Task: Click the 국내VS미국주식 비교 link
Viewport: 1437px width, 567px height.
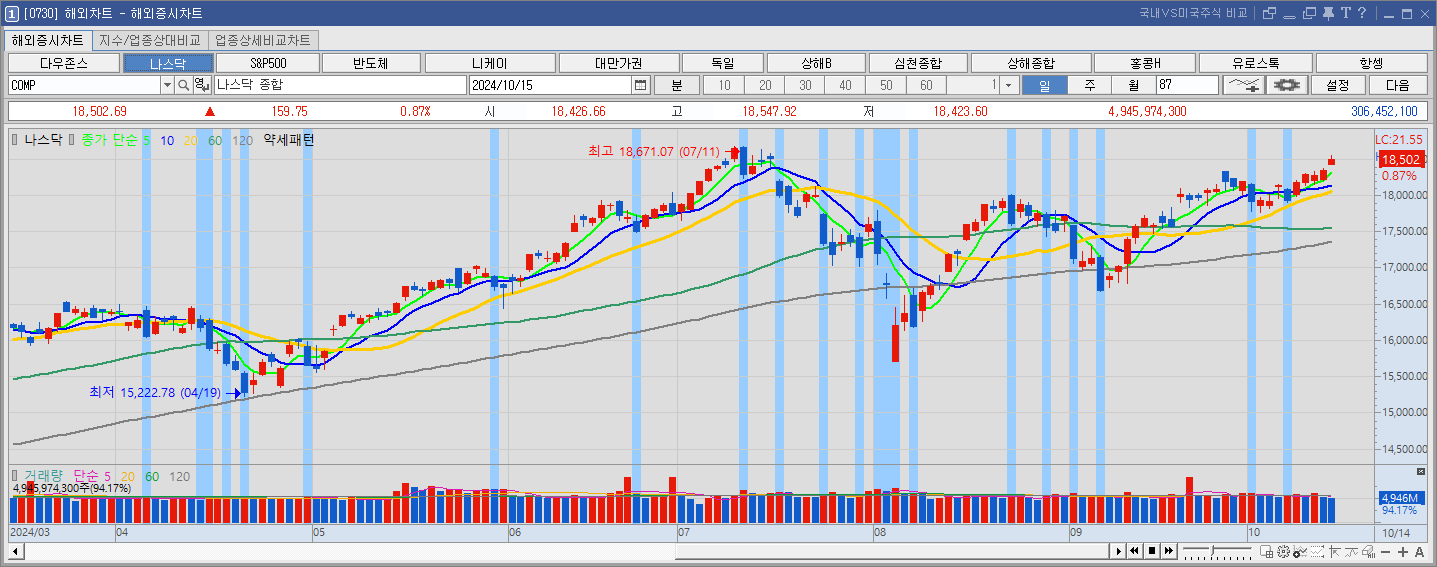Action: (x=1193, y=13)
